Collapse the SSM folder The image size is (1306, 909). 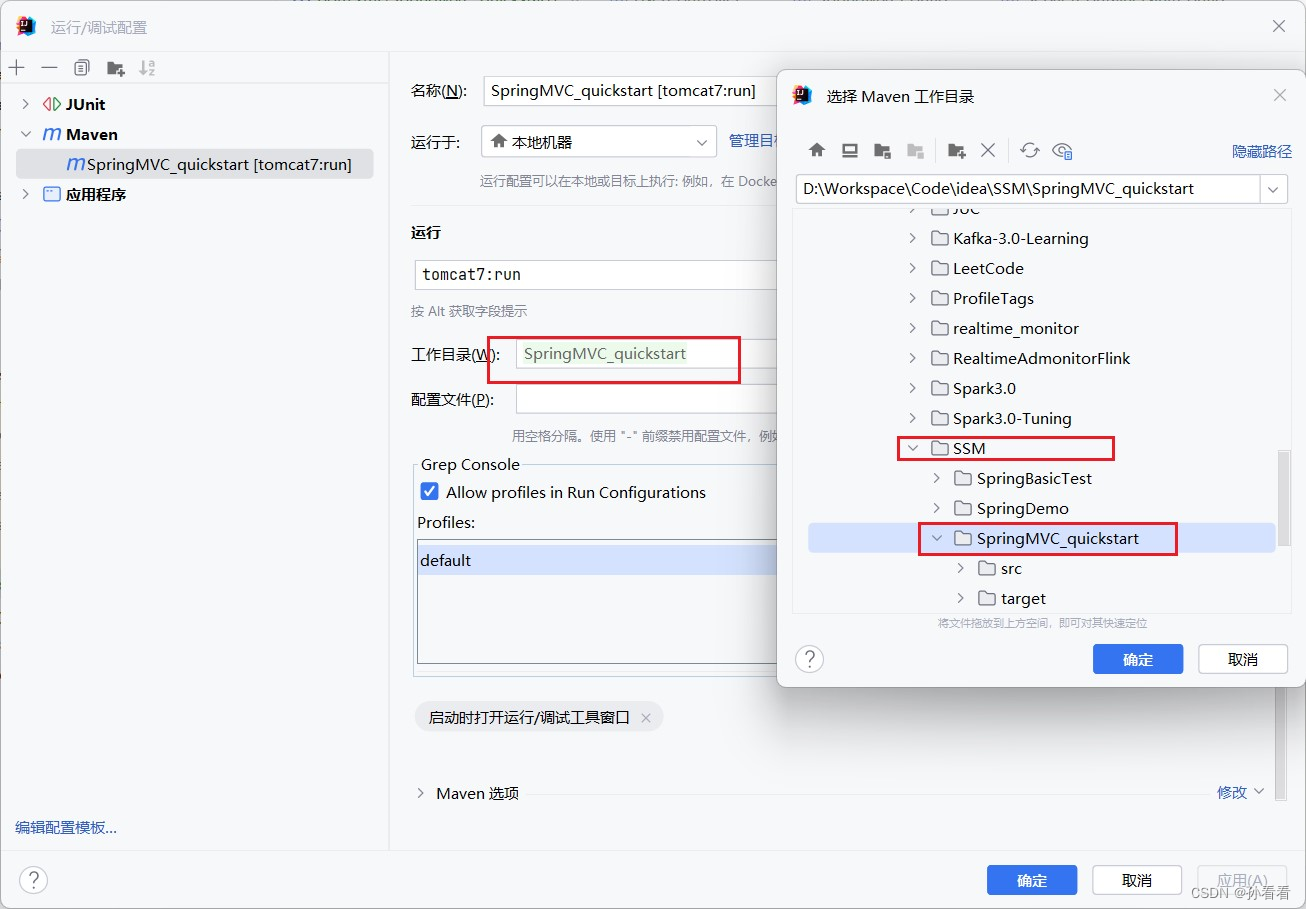[913, 448]
